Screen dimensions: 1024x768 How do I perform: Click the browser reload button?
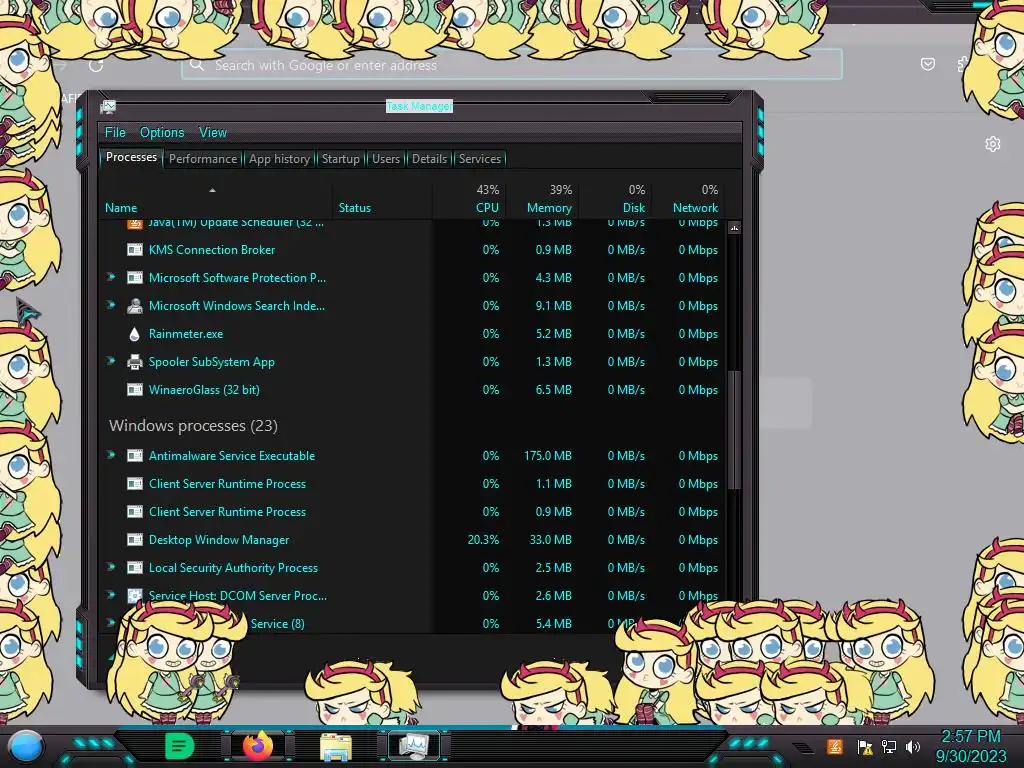tap(96, 65)
